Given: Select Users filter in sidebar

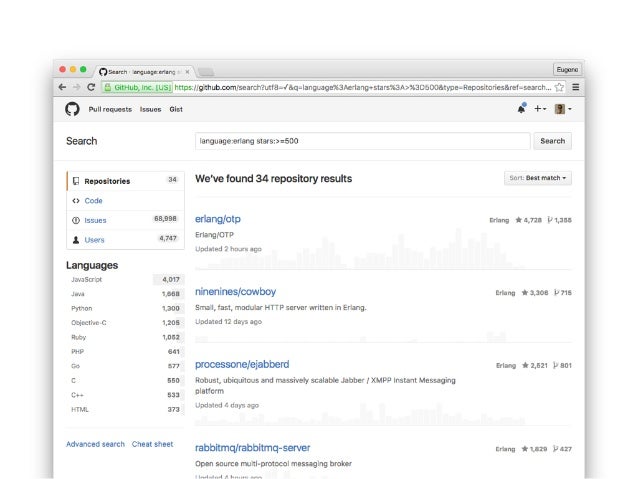Looking at the screenshot, I should [x=125, y=240].
